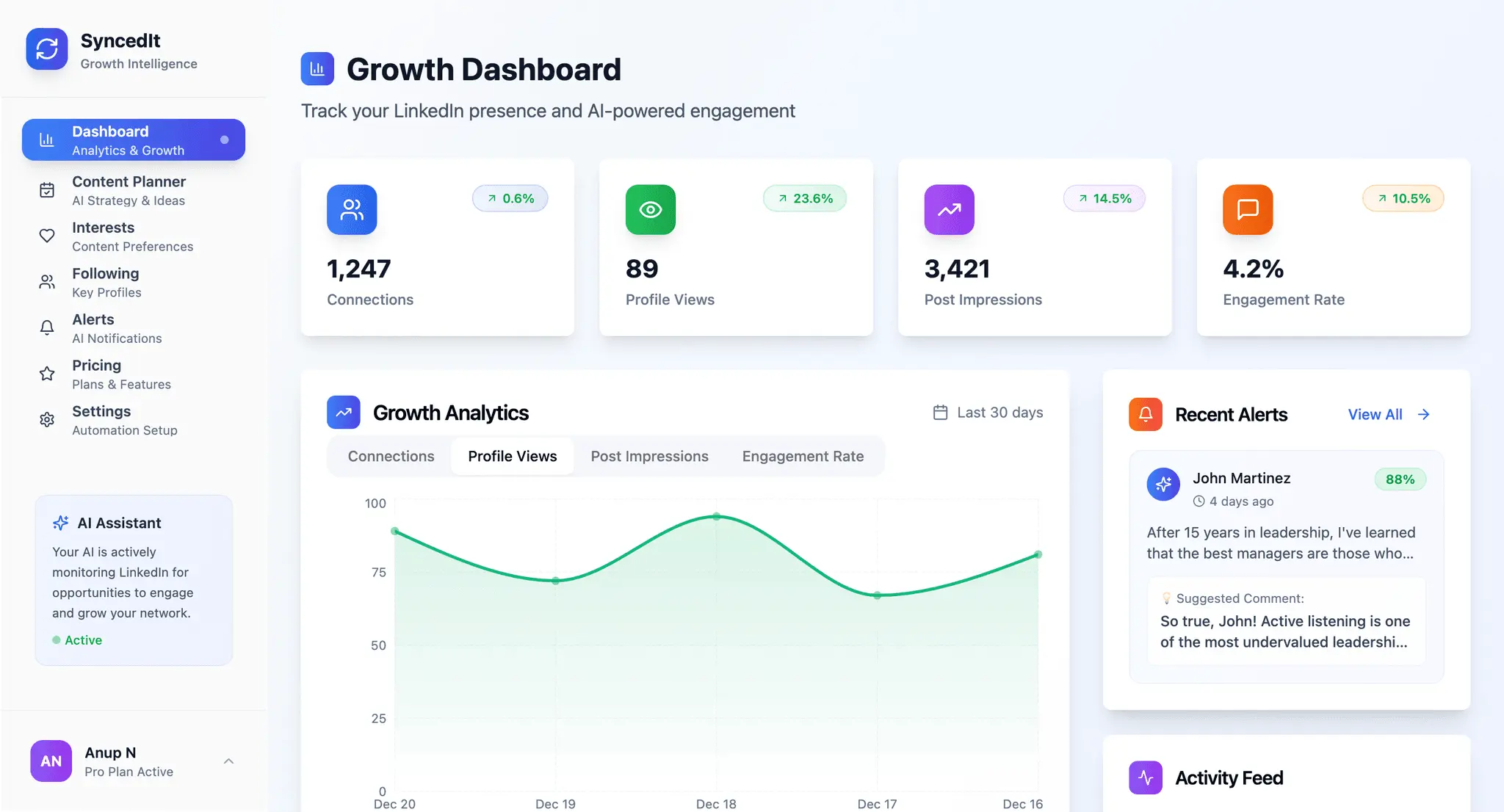Click the purple Activity Feed pulse icon

pyautogui.click(x=1146, y=777)
